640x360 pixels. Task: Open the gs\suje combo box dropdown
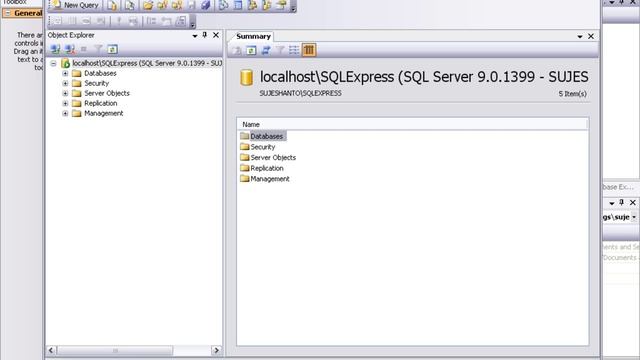(634, 217)
